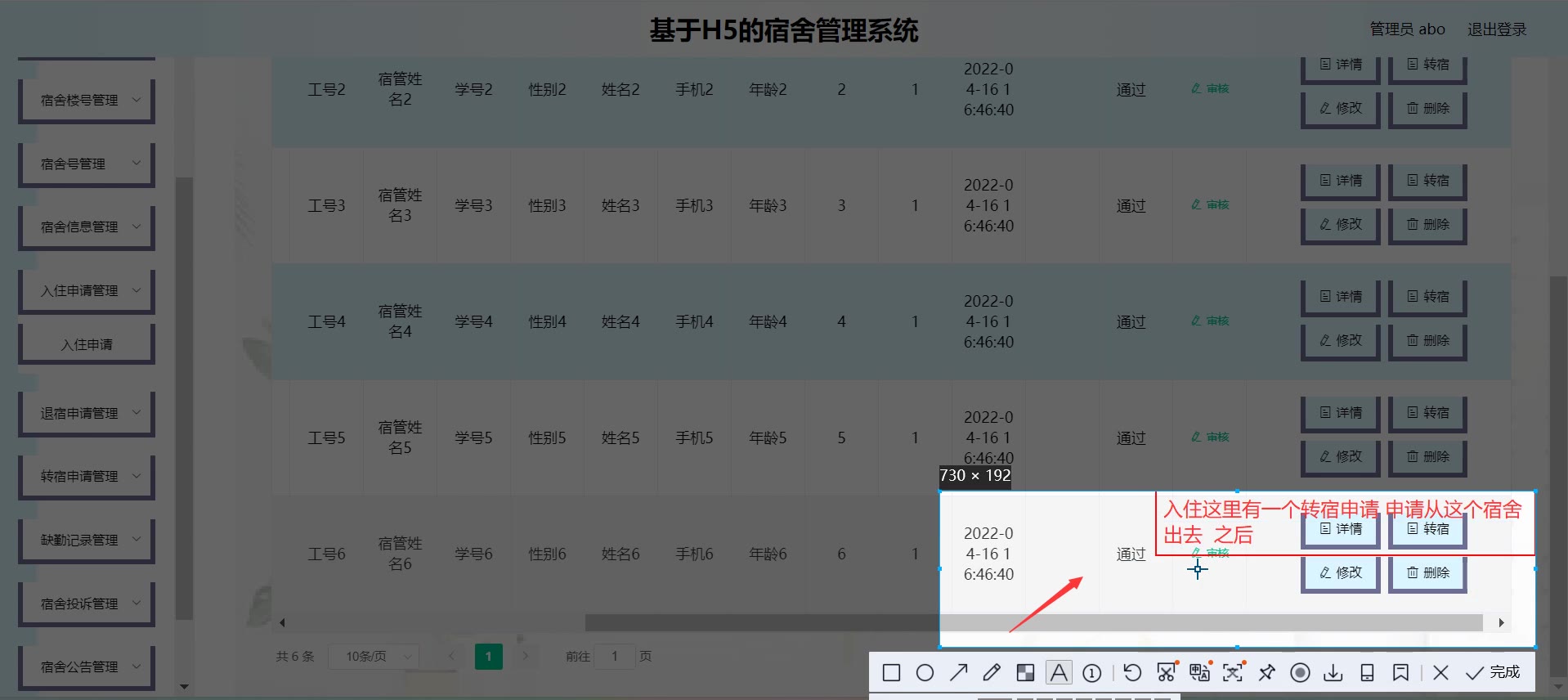
Task: Click the bookmark icon in screenshot toolbar
Action: click(1400, 673)
